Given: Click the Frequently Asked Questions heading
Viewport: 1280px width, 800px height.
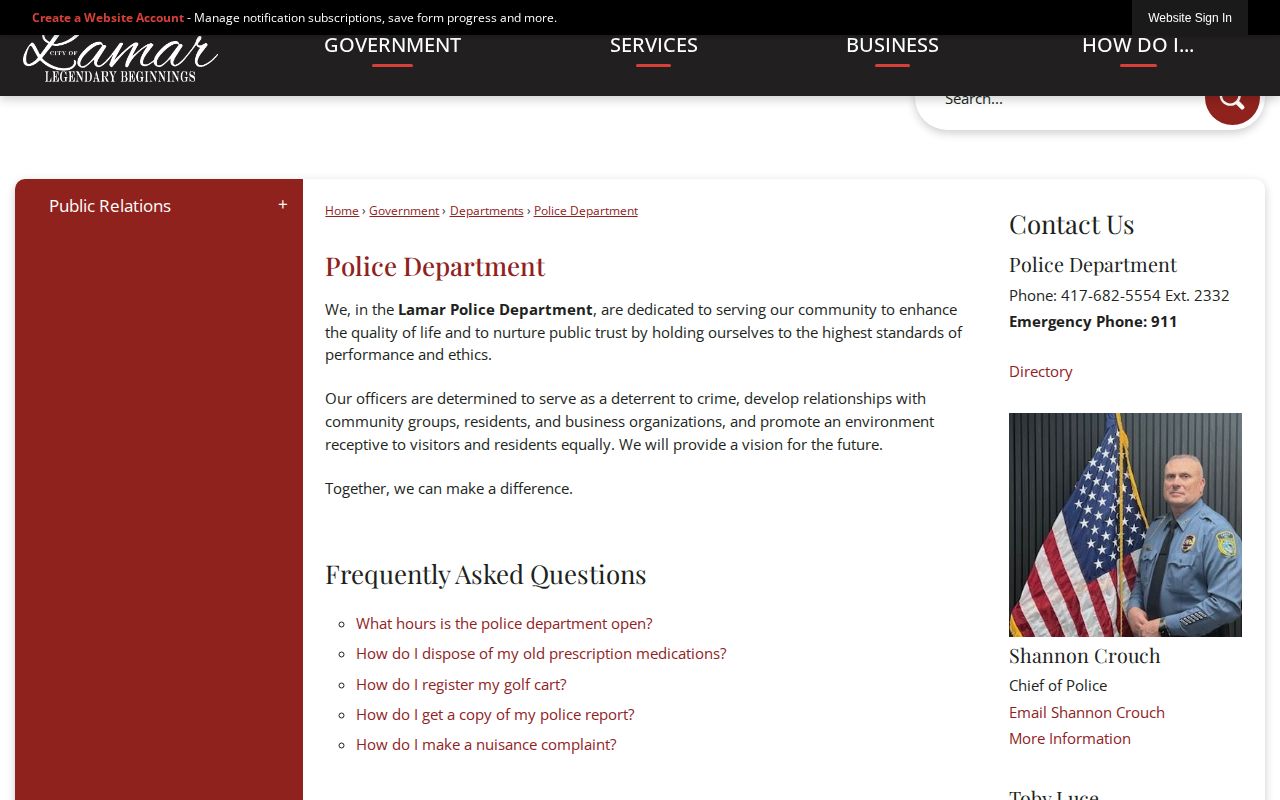Looking at the screenshot, I should 486,574.
